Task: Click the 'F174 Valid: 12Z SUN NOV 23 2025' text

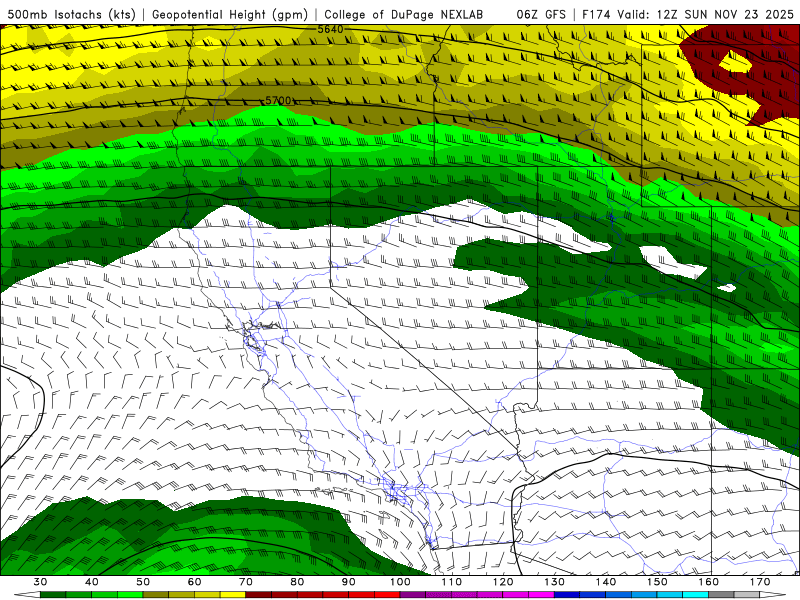Action: click(688, 14)
